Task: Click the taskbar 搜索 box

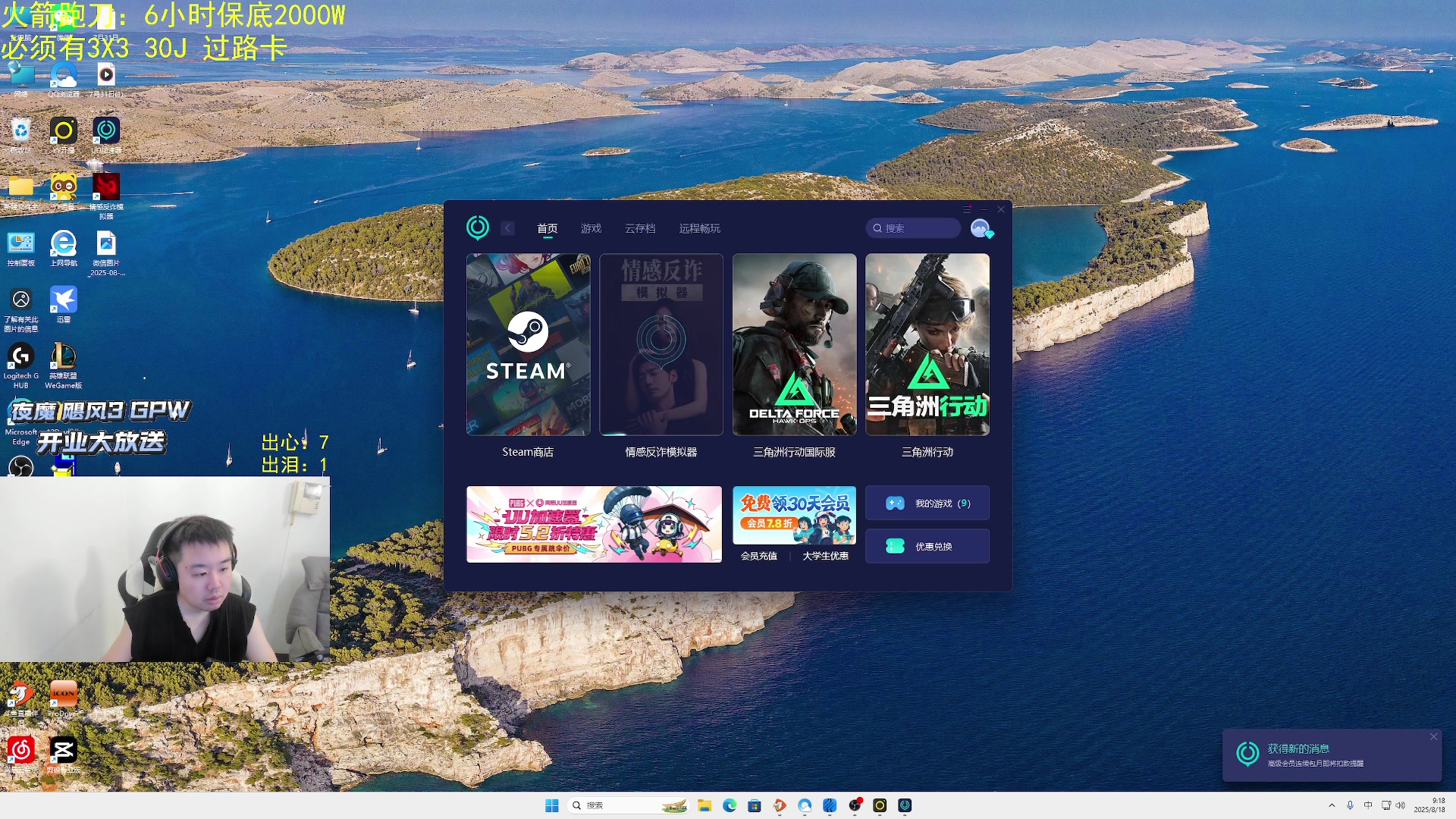Action: [x=629, y=805]
